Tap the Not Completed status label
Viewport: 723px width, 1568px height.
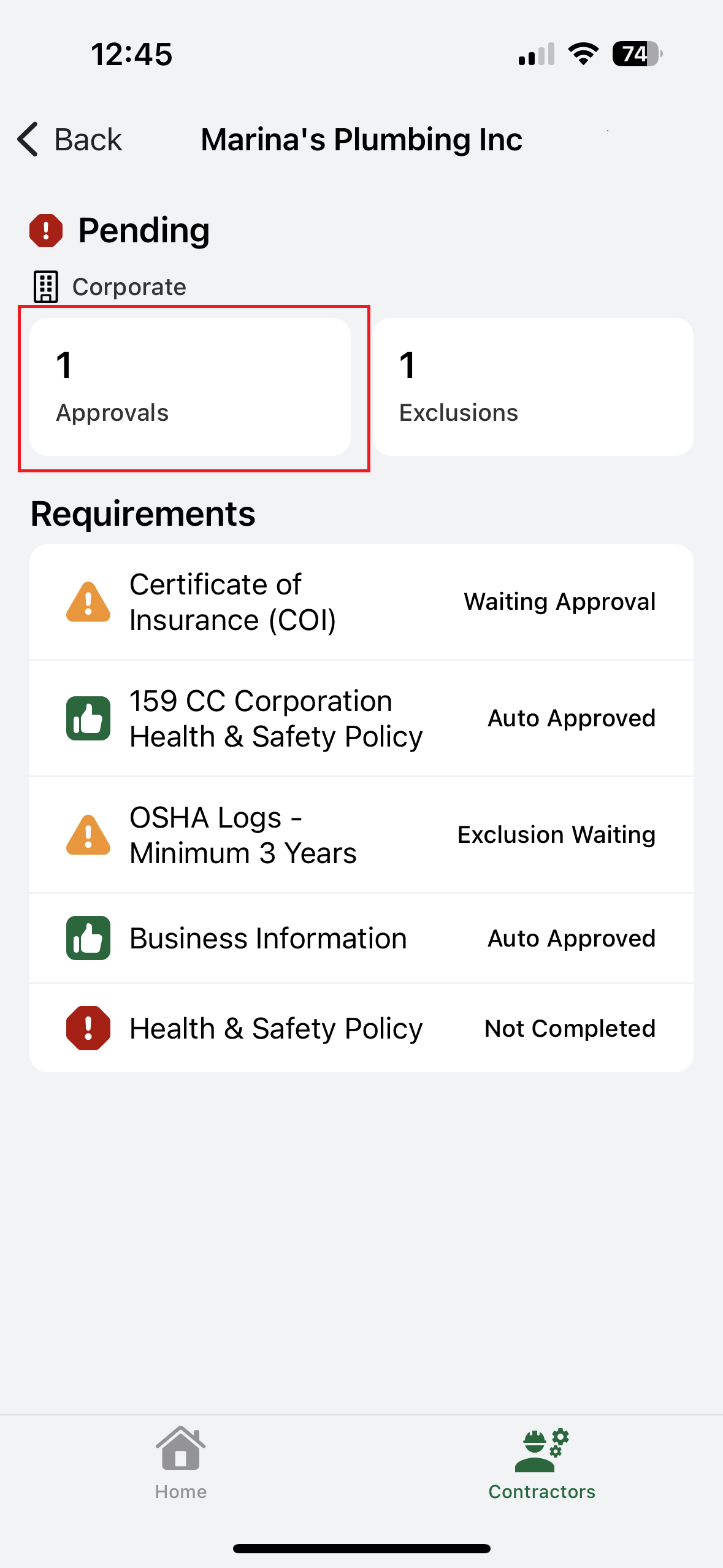click(570, 1028)
